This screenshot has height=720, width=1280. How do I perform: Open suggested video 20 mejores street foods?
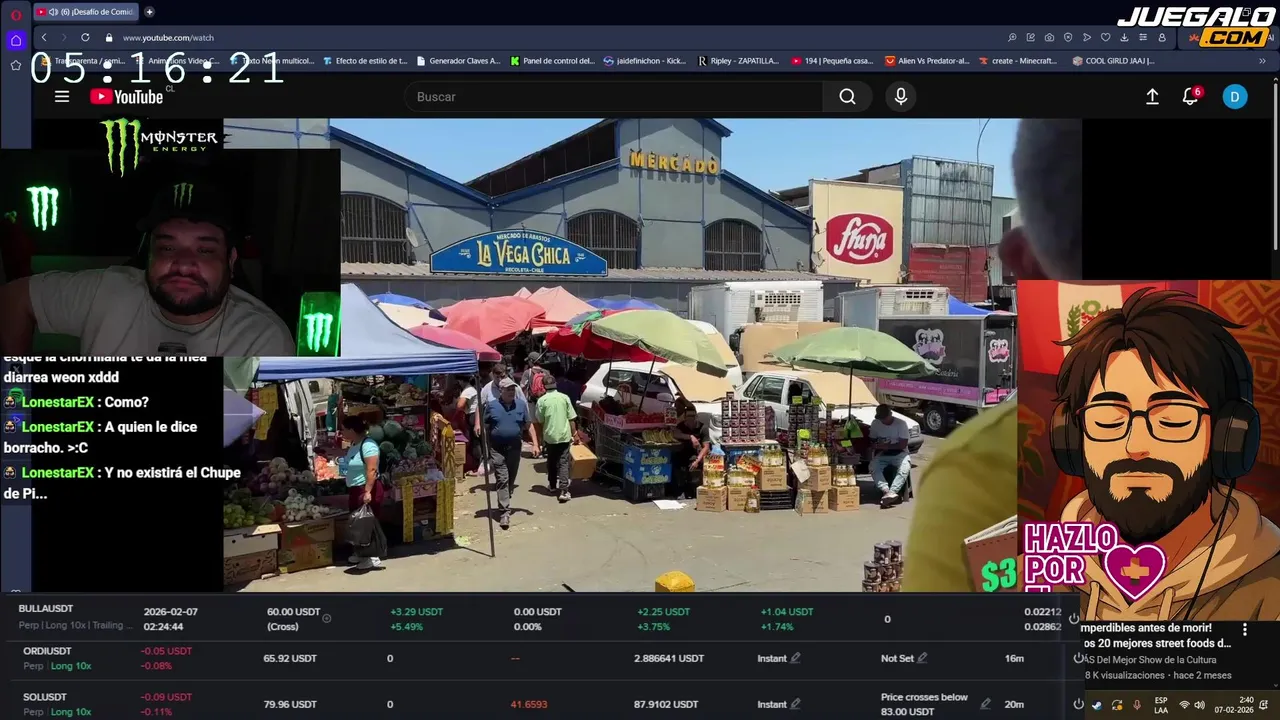[1155, 636]
